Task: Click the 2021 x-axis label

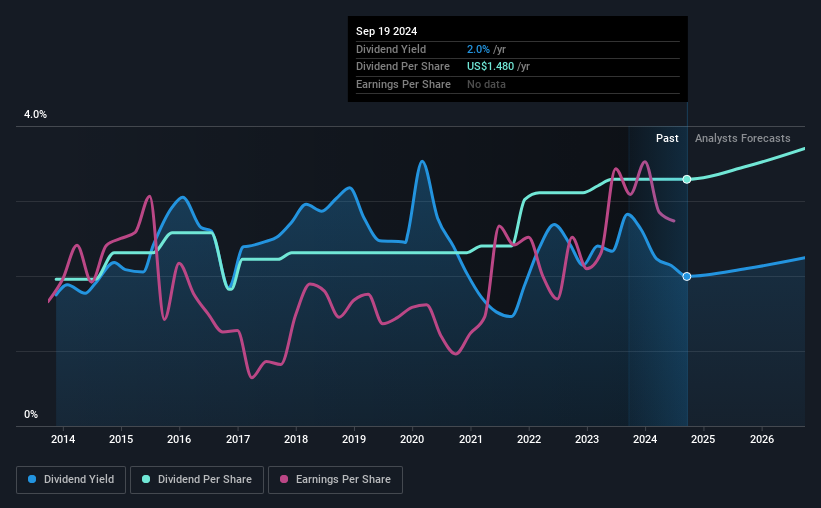Action: coord(471,439)
